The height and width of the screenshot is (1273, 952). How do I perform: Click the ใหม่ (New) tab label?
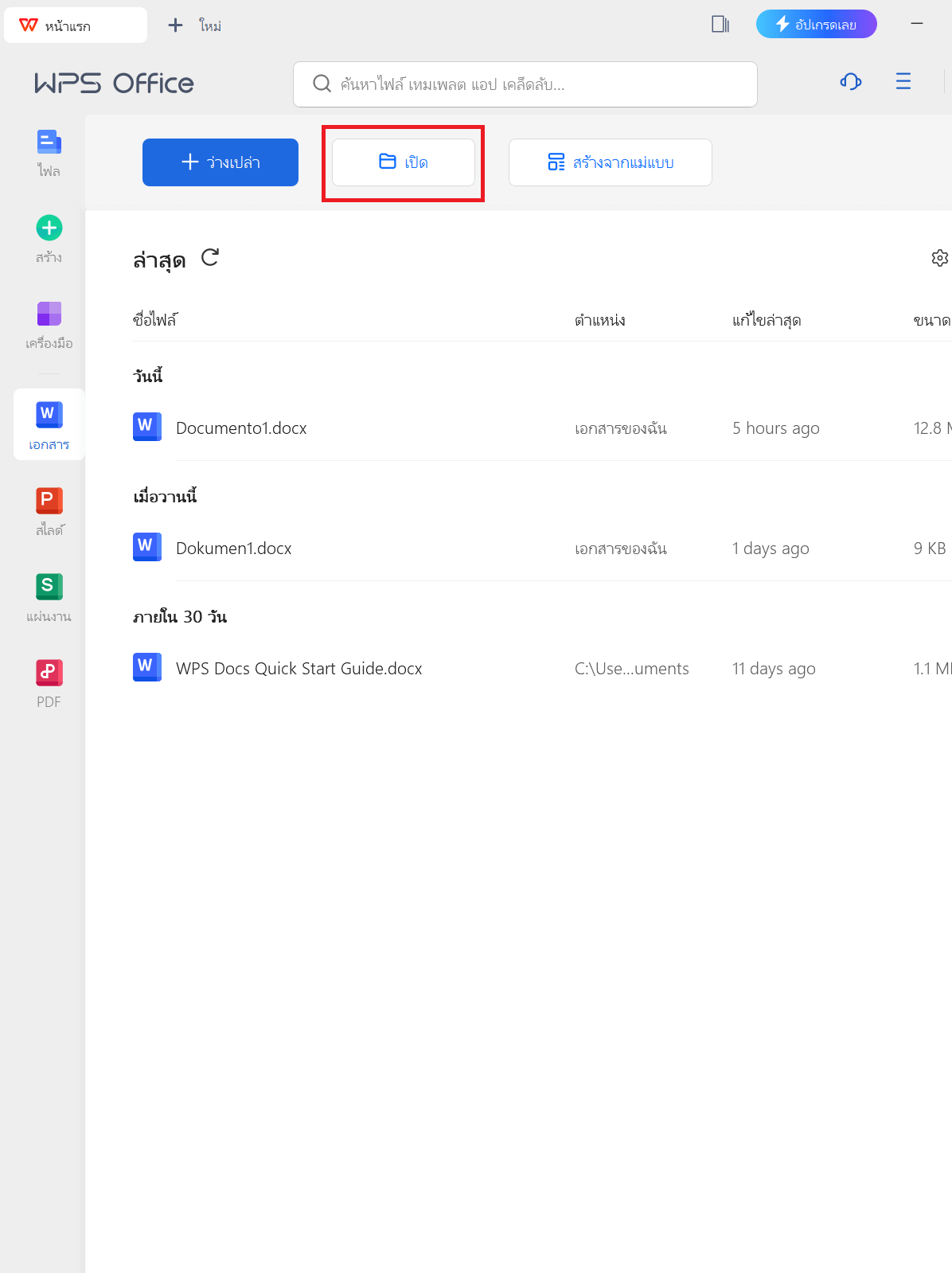pos(211,26)
